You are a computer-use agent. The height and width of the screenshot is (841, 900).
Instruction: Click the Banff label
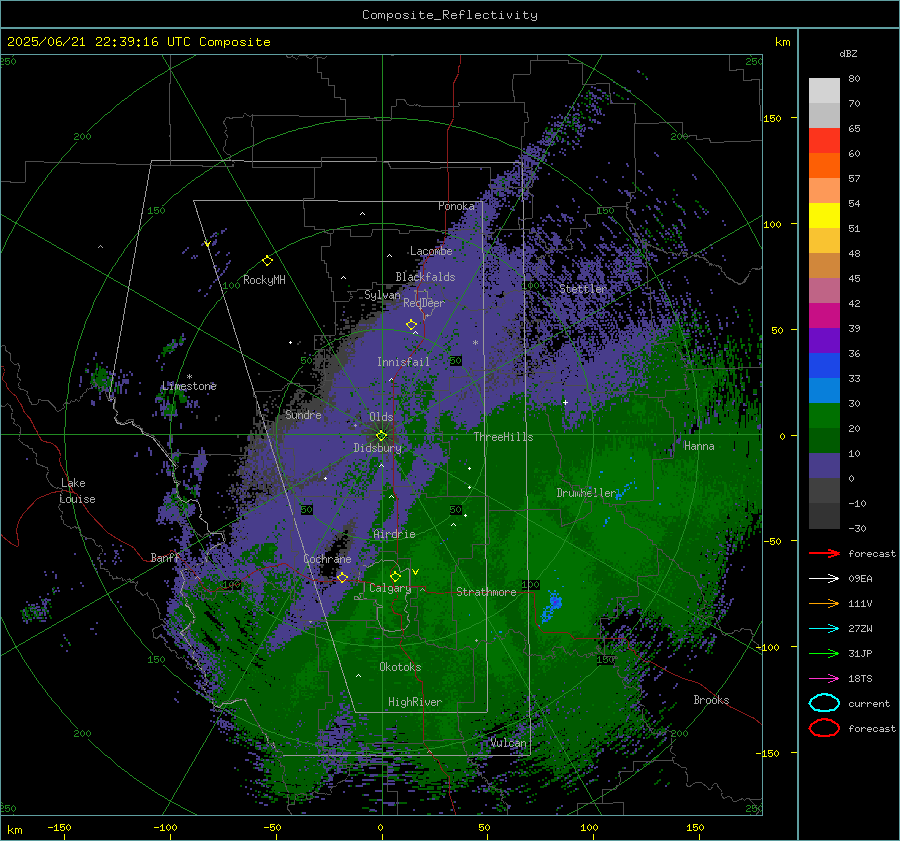click(165, 557)
